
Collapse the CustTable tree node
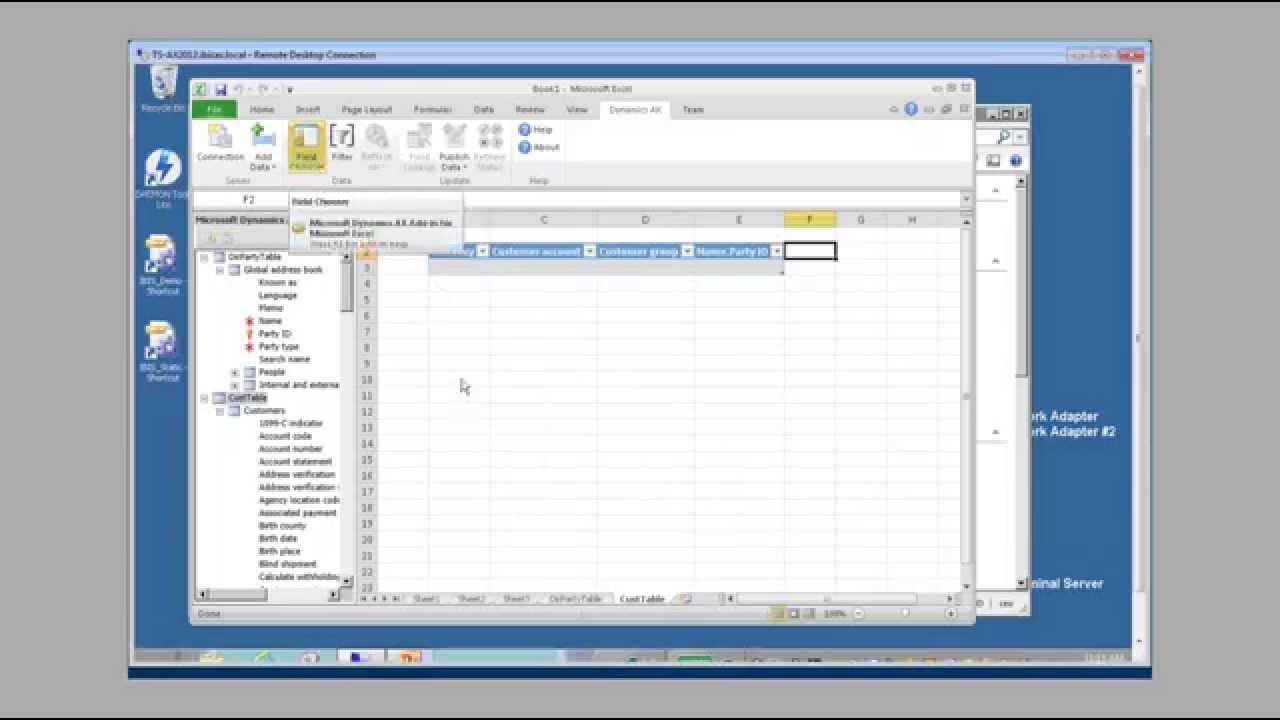205,398
